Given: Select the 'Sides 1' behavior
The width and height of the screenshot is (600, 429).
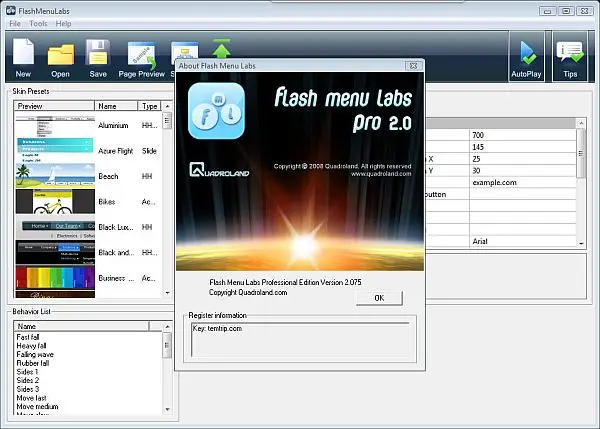Looking at the screenshot, I should pos(27,372).
